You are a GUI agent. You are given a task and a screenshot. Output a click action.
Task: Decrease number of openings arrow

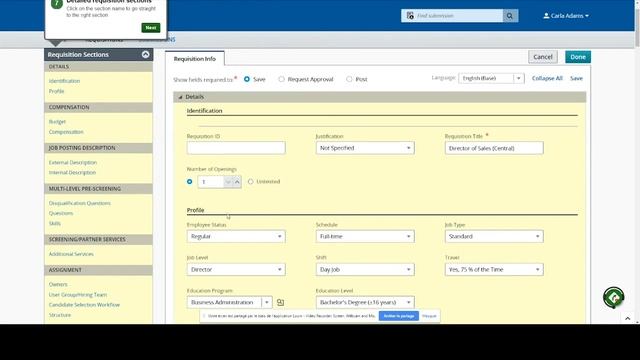coord(228,182)
